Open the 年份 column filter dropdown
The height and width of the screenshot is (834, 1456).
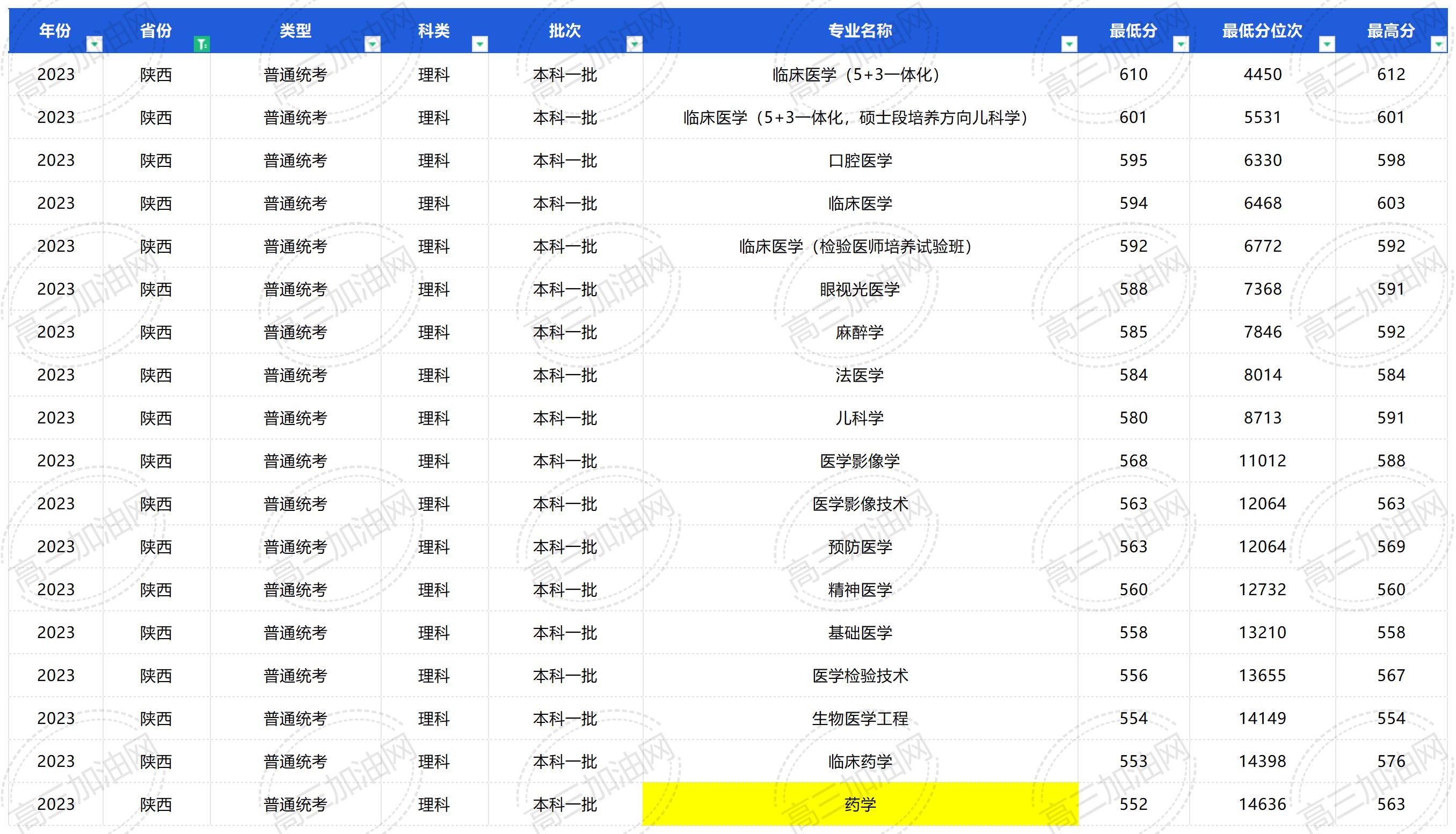[94, 44]
